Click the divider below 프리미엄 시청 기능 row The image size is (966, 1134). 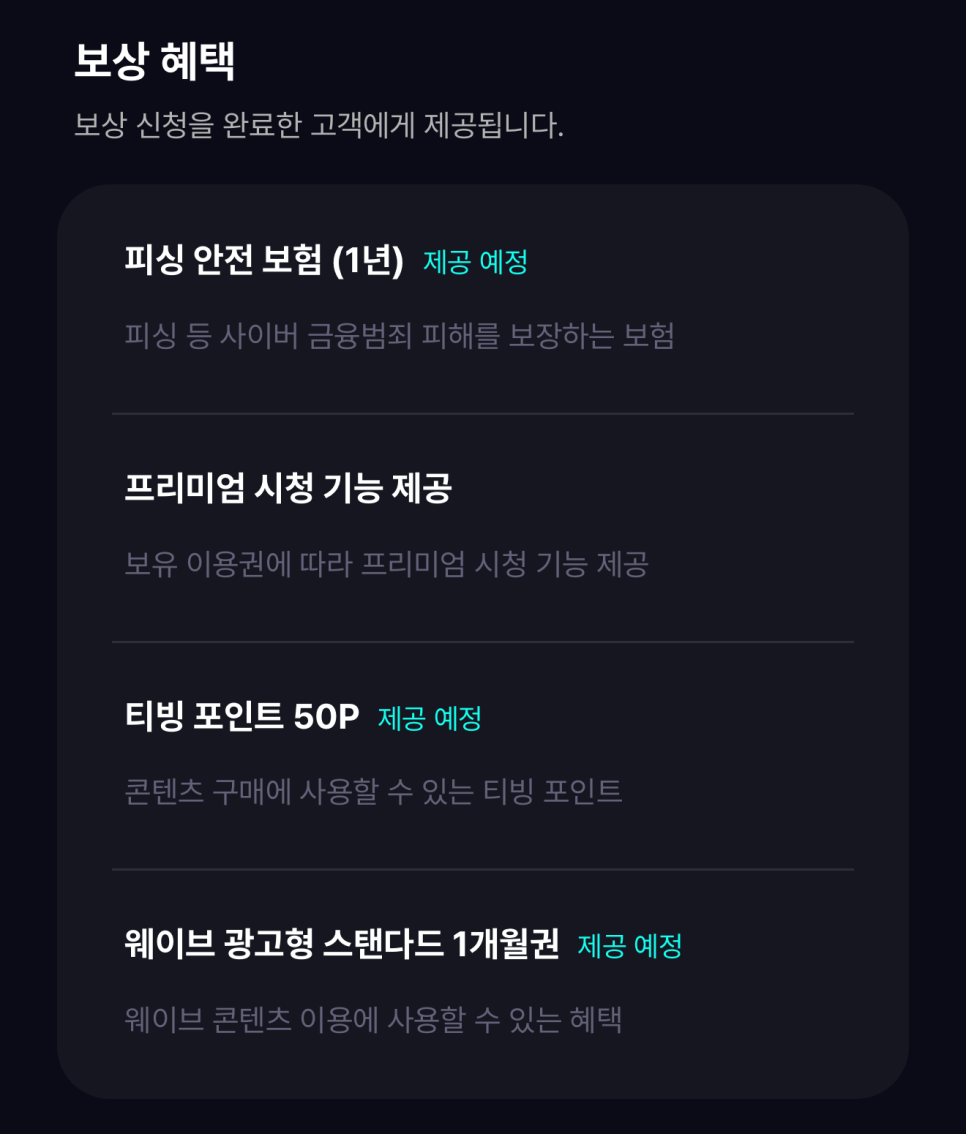tap(483, 641)
